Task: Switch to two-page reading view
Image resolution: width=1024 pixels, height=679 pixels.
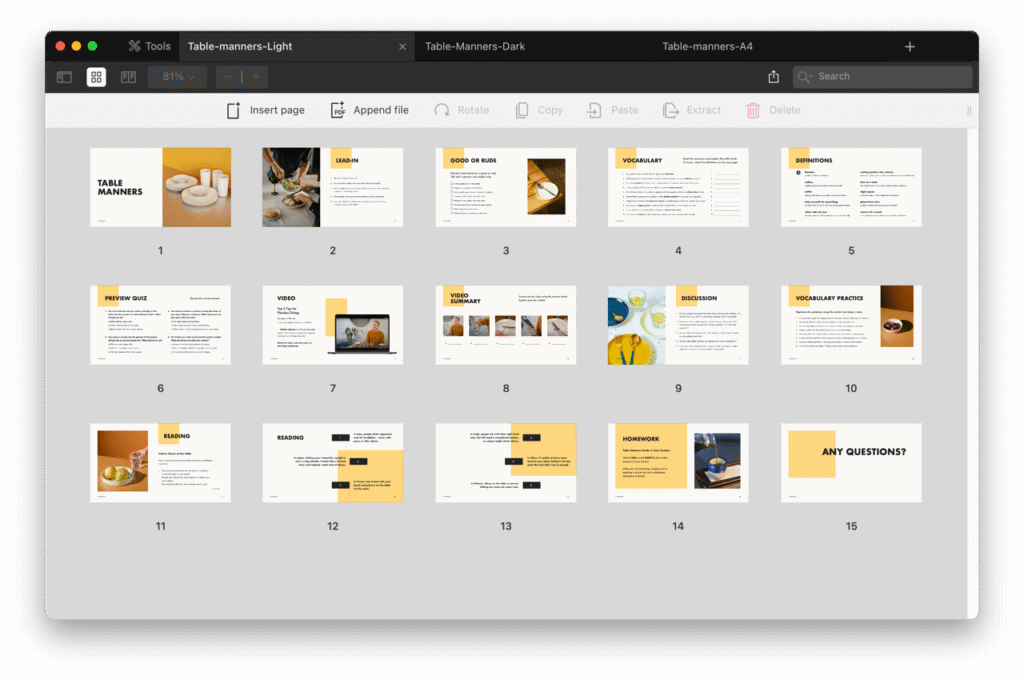Action: click(x=128, y=77)
